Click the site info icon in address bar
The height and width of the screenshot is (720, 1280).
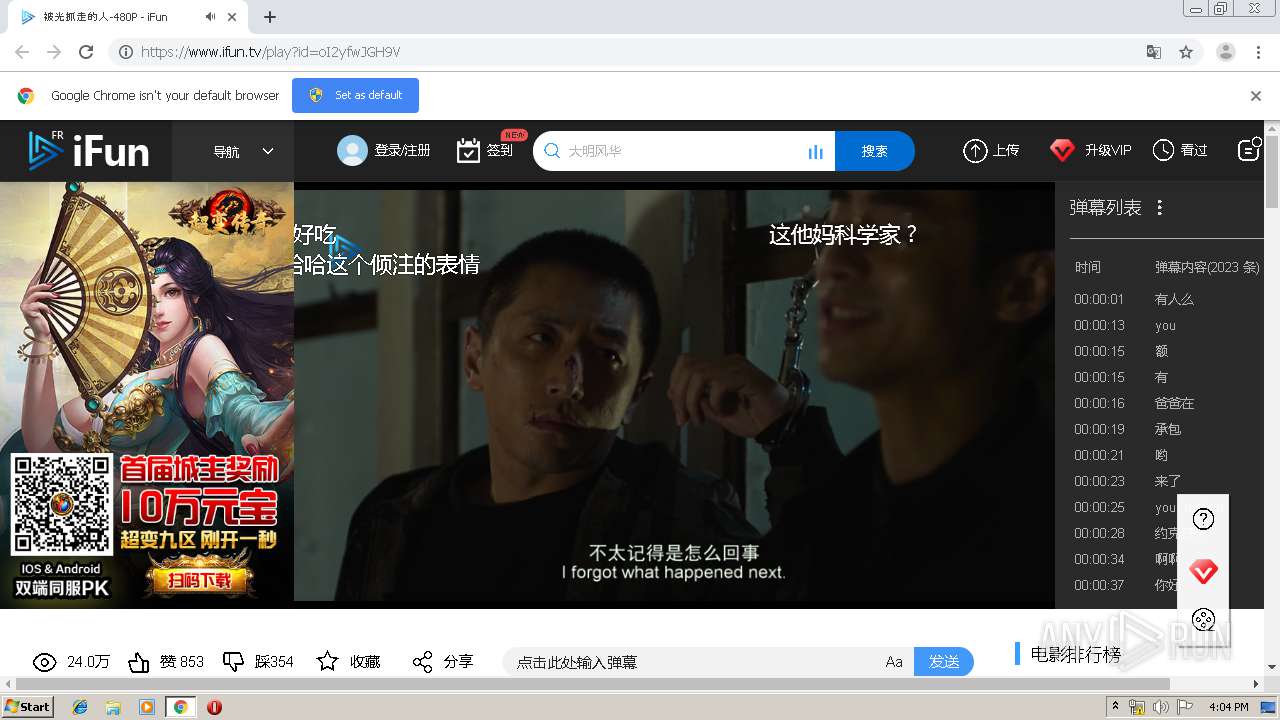click(x=126, y=52)
